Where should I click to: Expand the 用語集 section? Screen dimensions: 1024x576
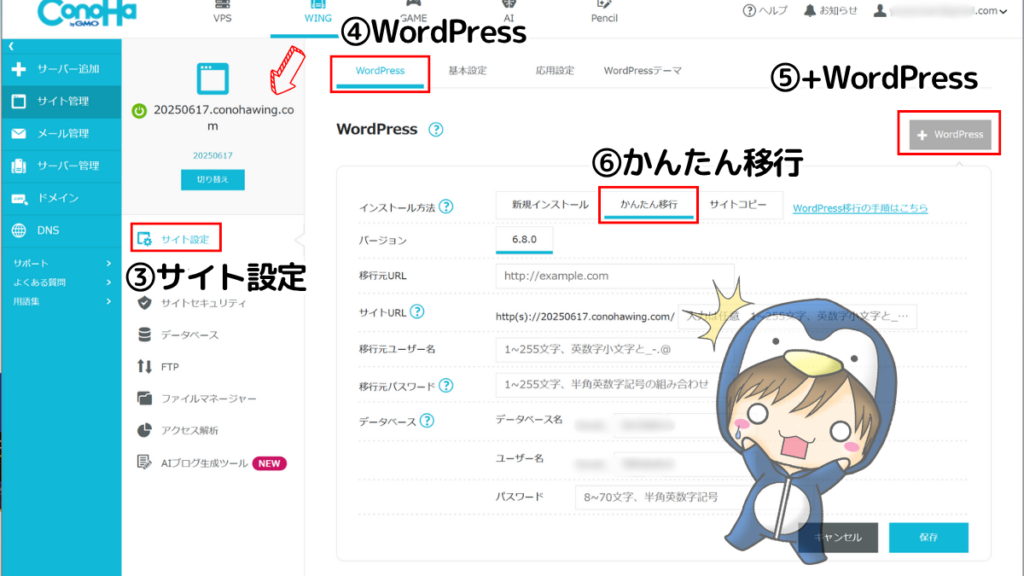61,301
